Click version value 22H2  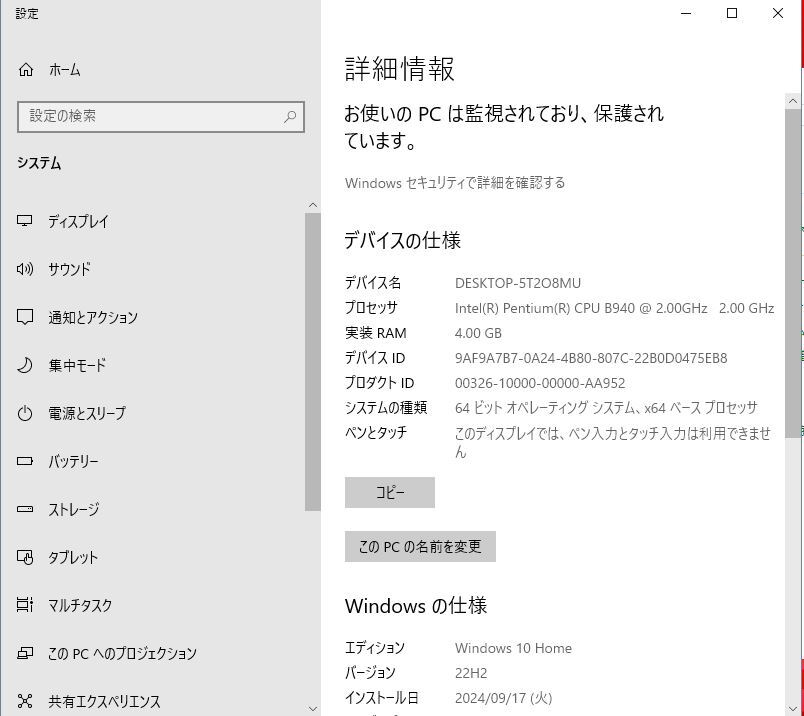471,673
